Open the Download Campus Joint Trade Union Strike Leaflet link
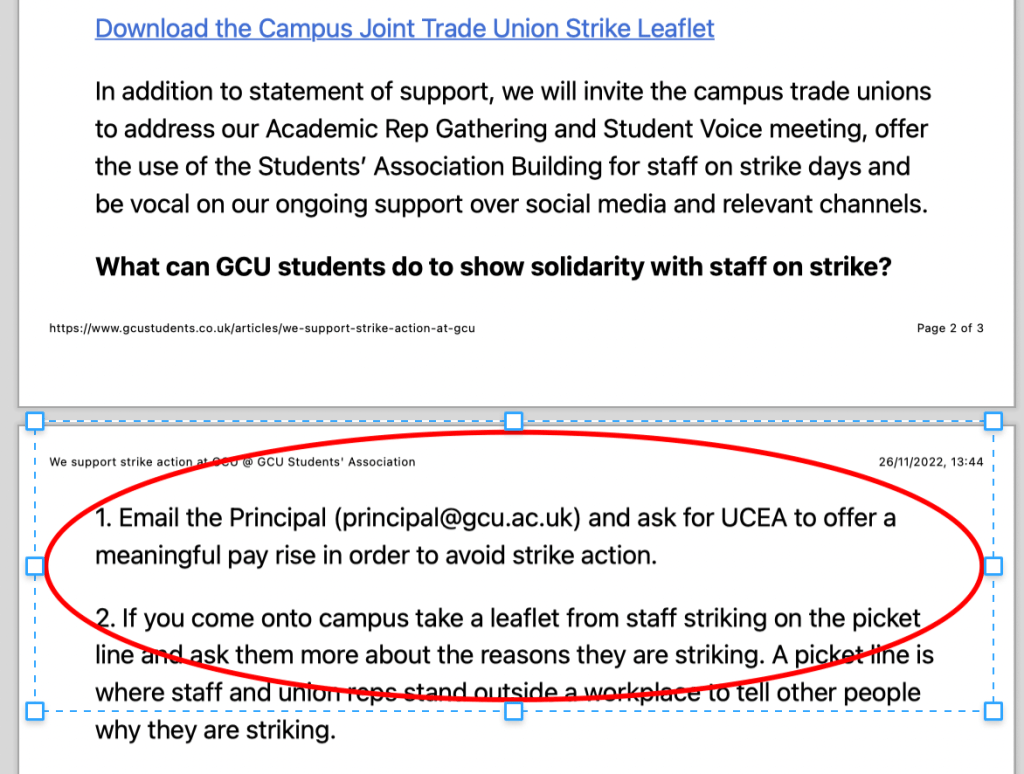Viewport: 1024px width, 774px height. click(x=404, y=28)
